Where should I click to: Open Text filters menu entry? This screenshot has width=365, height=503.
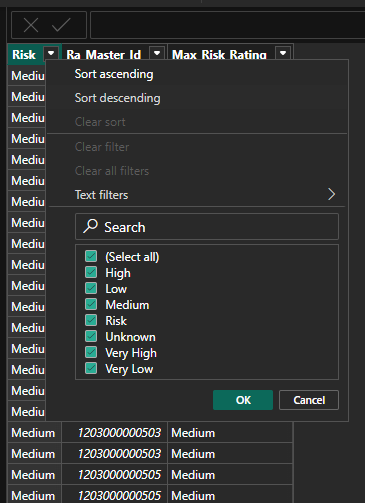[x=197, y=195]
